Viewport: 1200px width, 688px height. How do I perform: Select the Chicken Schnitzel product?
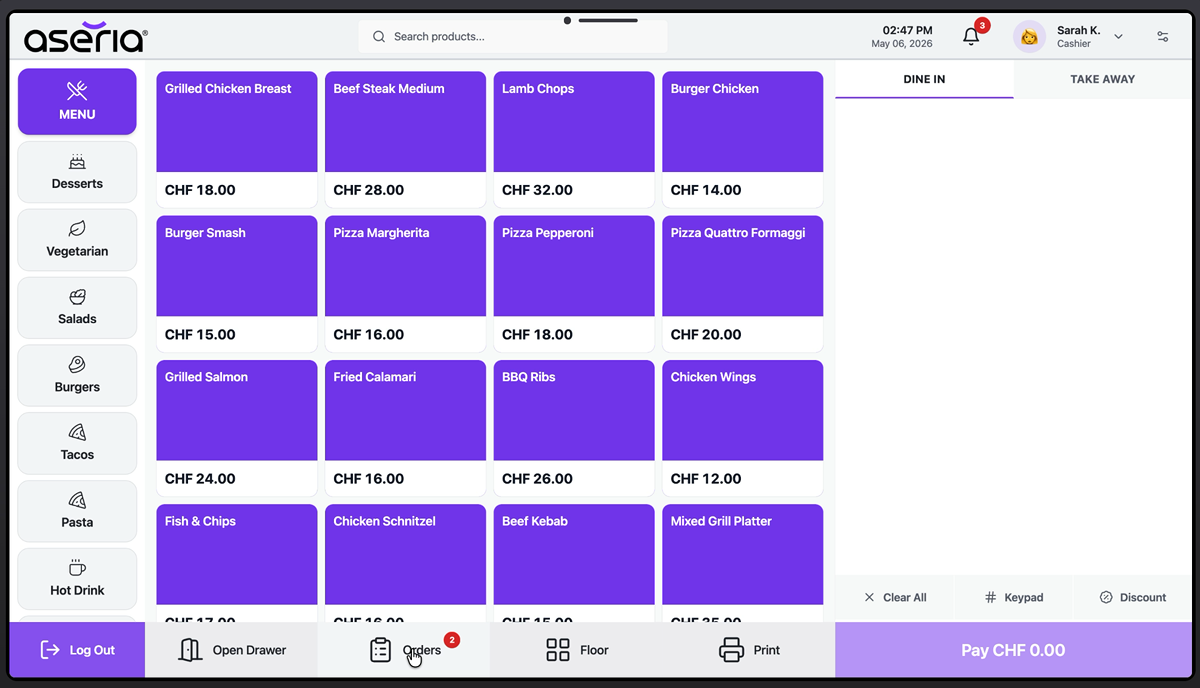[x=406, y=563]
